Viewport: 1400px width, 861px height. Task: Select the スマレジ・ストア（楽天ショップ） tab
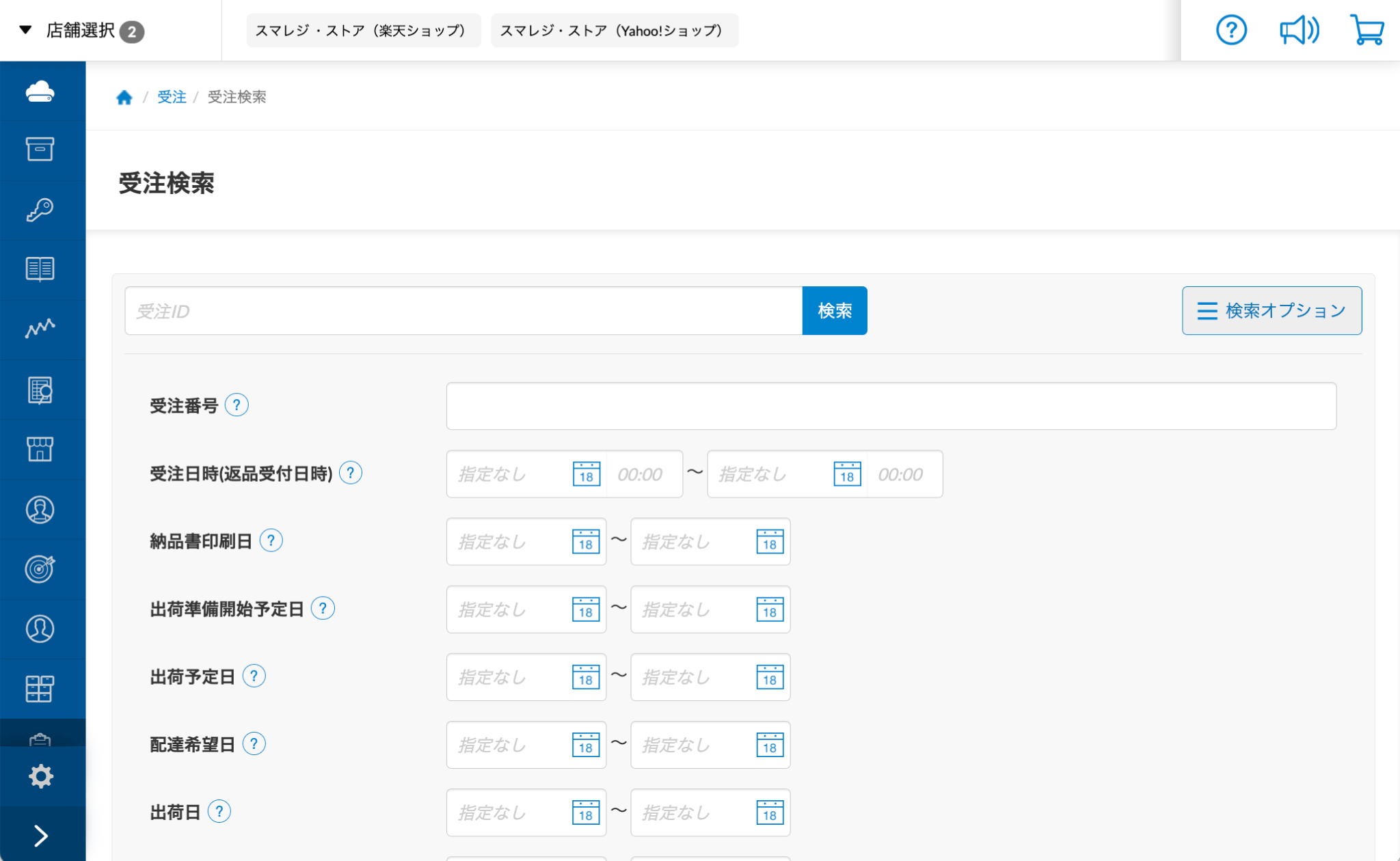coord(363,30)
